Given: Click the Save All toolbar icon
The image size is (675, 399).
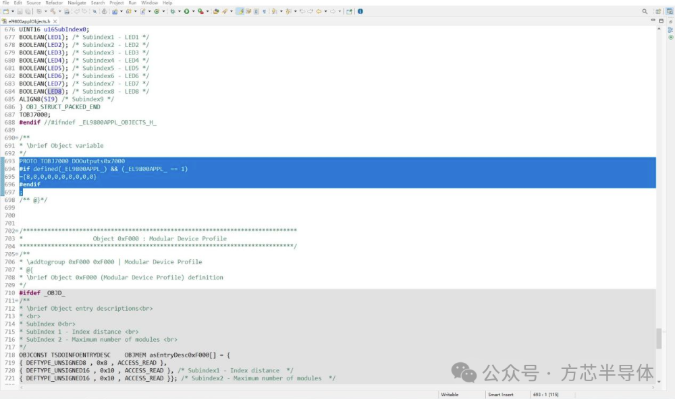Looking at the screenshot, I should [x=28, y=11].
